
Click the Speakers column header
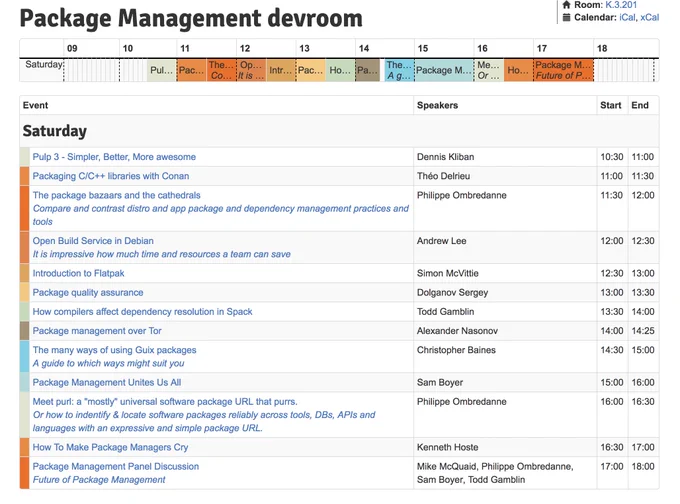[x=437, y=105]
